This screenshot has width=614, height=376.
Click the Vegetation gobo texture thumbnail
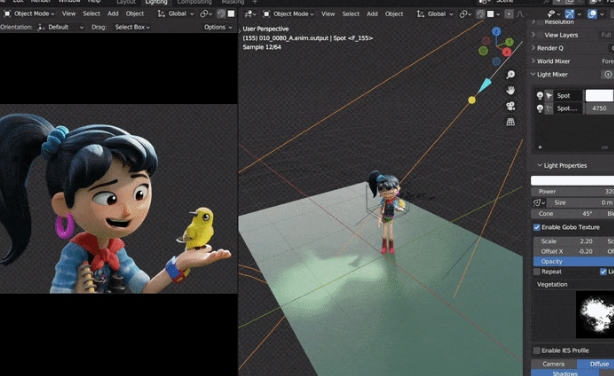[x=595, y=315]
